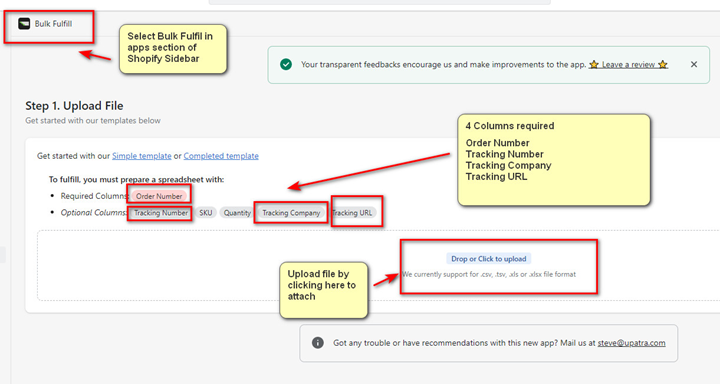Dismiss the feedback banner with X

(x=694, y=64)
